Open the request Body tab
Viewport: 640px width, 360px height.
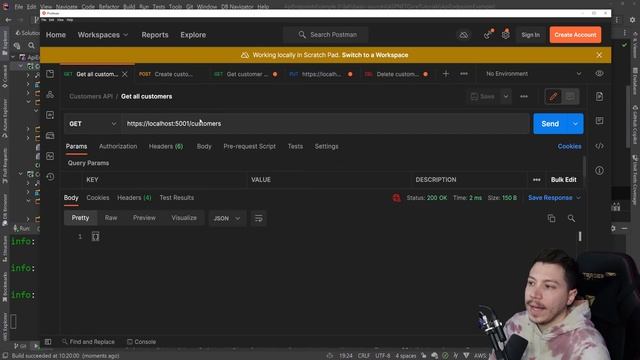204,147
